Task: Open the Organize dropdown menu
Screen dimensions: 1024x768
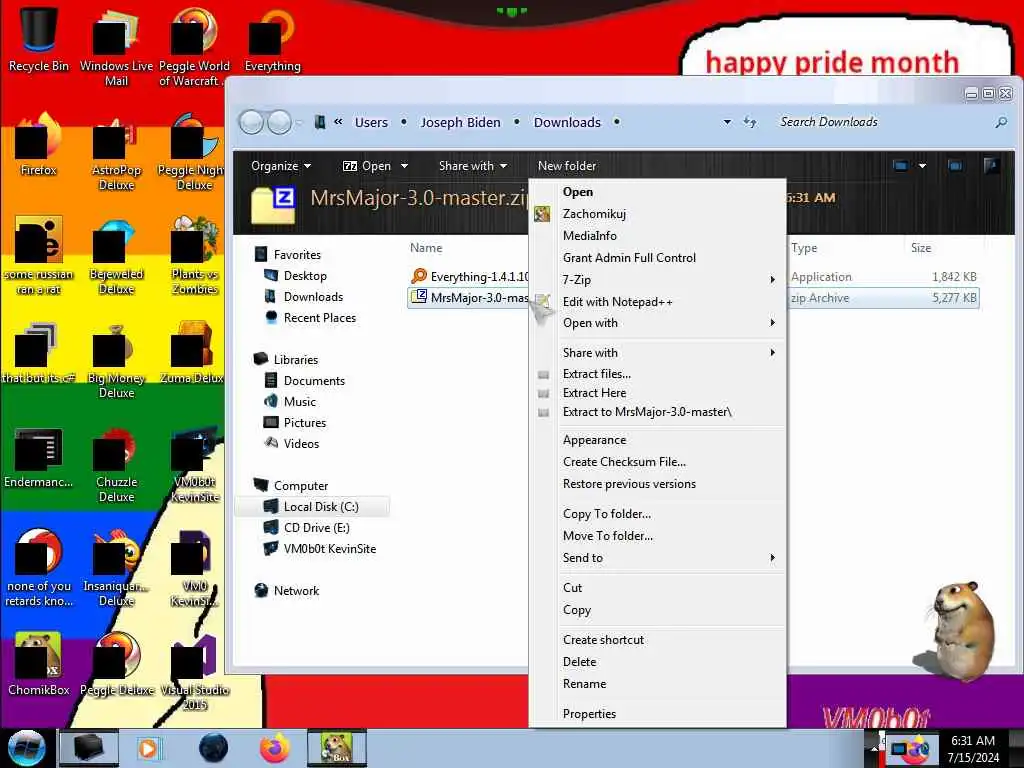Action: (281, 166)
